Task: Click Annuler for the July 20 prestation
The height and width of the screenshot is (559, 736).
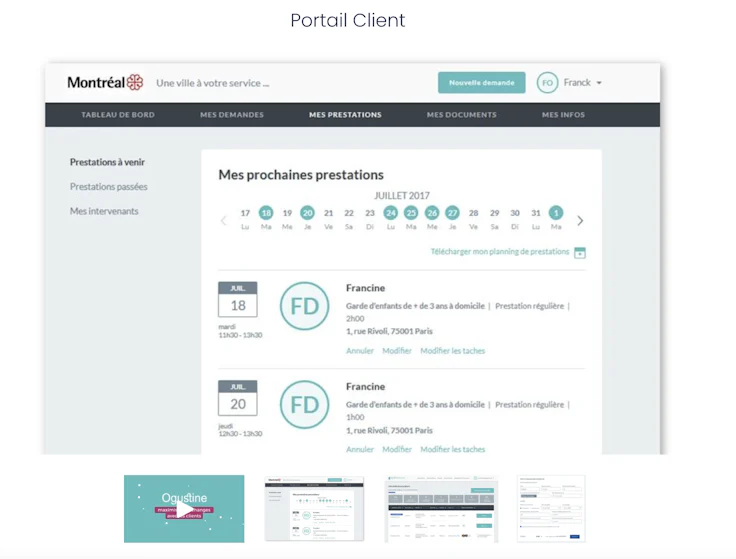Action: [x=360, y=449]
